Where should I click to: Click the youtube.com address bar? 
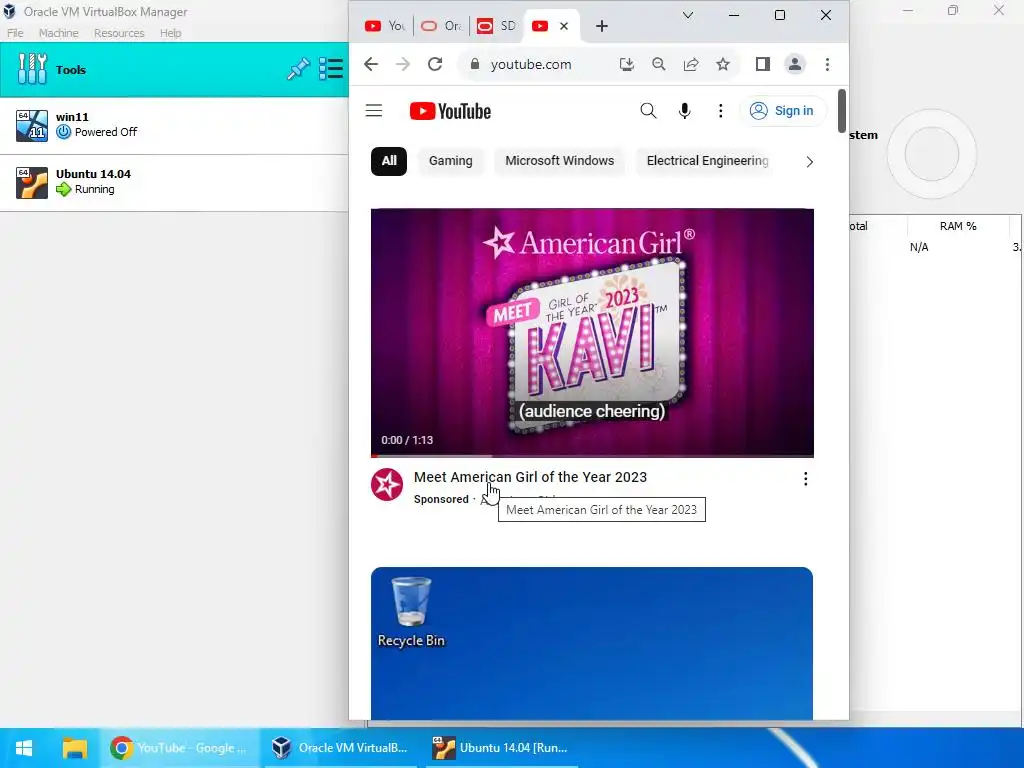pyautogui.click(x=531, y=64)
